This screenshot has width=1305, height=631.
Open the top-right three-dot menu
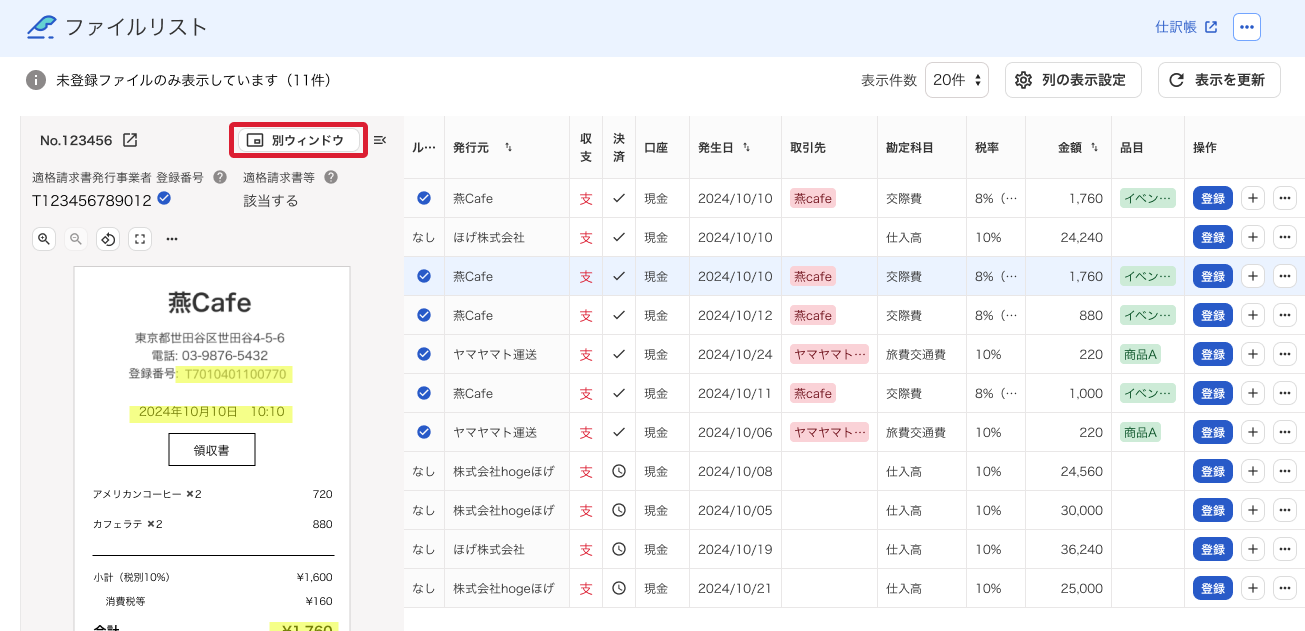click(x=1246, y=27)
